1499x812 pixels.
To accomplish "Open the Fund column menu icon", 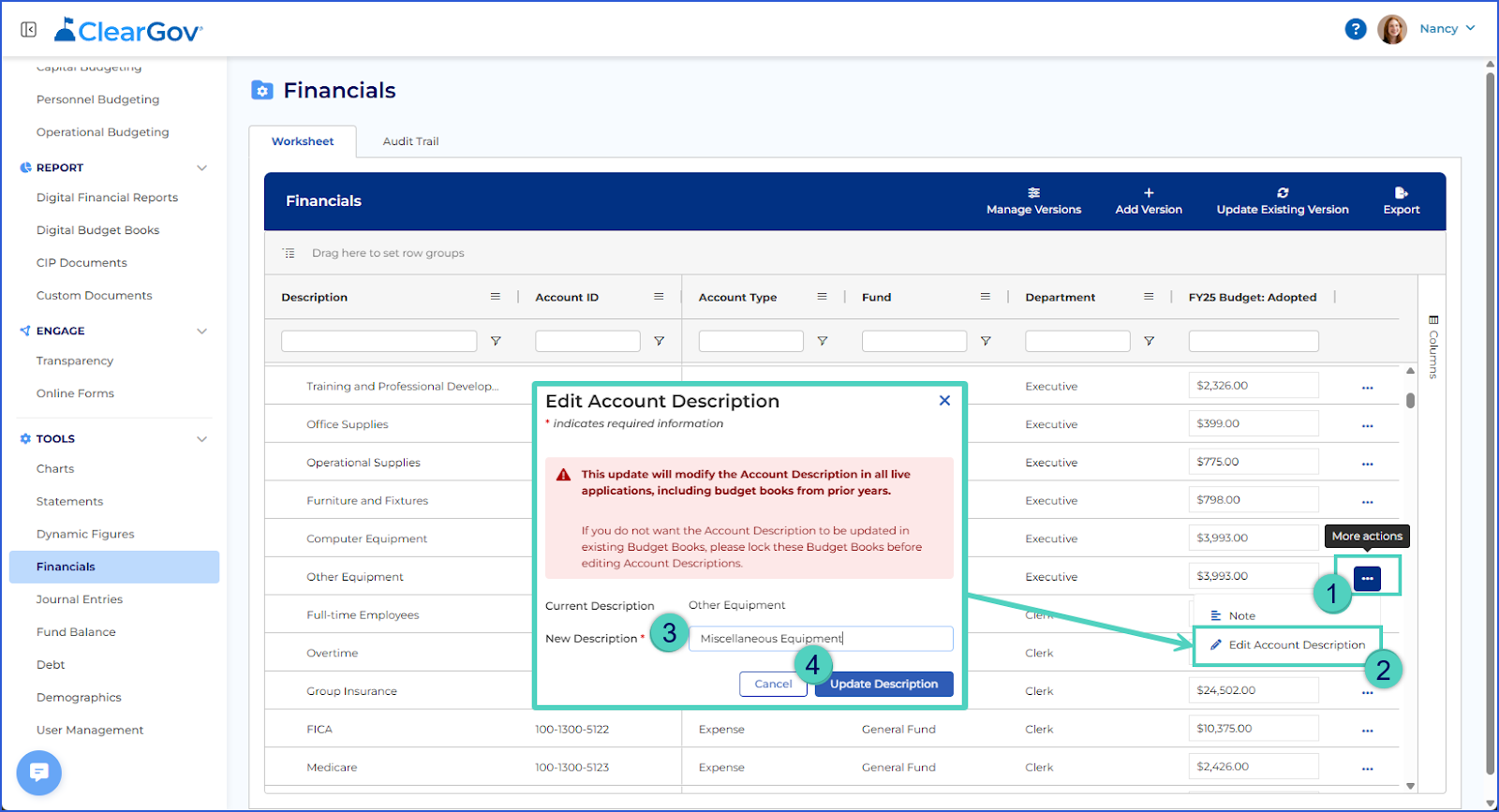I will click(985, 297).
